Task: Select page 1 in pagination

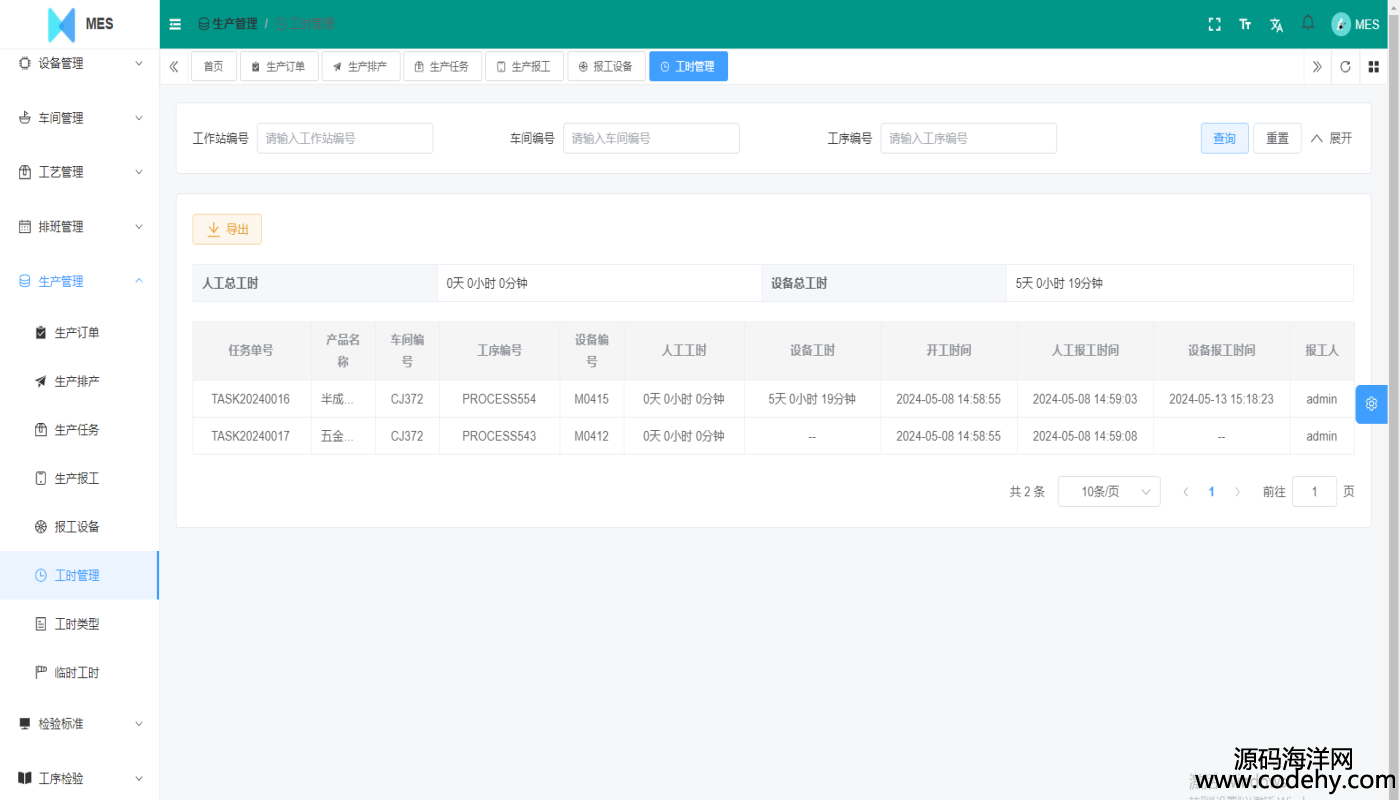Action: pyautogui.click(x=1212, y=492)
